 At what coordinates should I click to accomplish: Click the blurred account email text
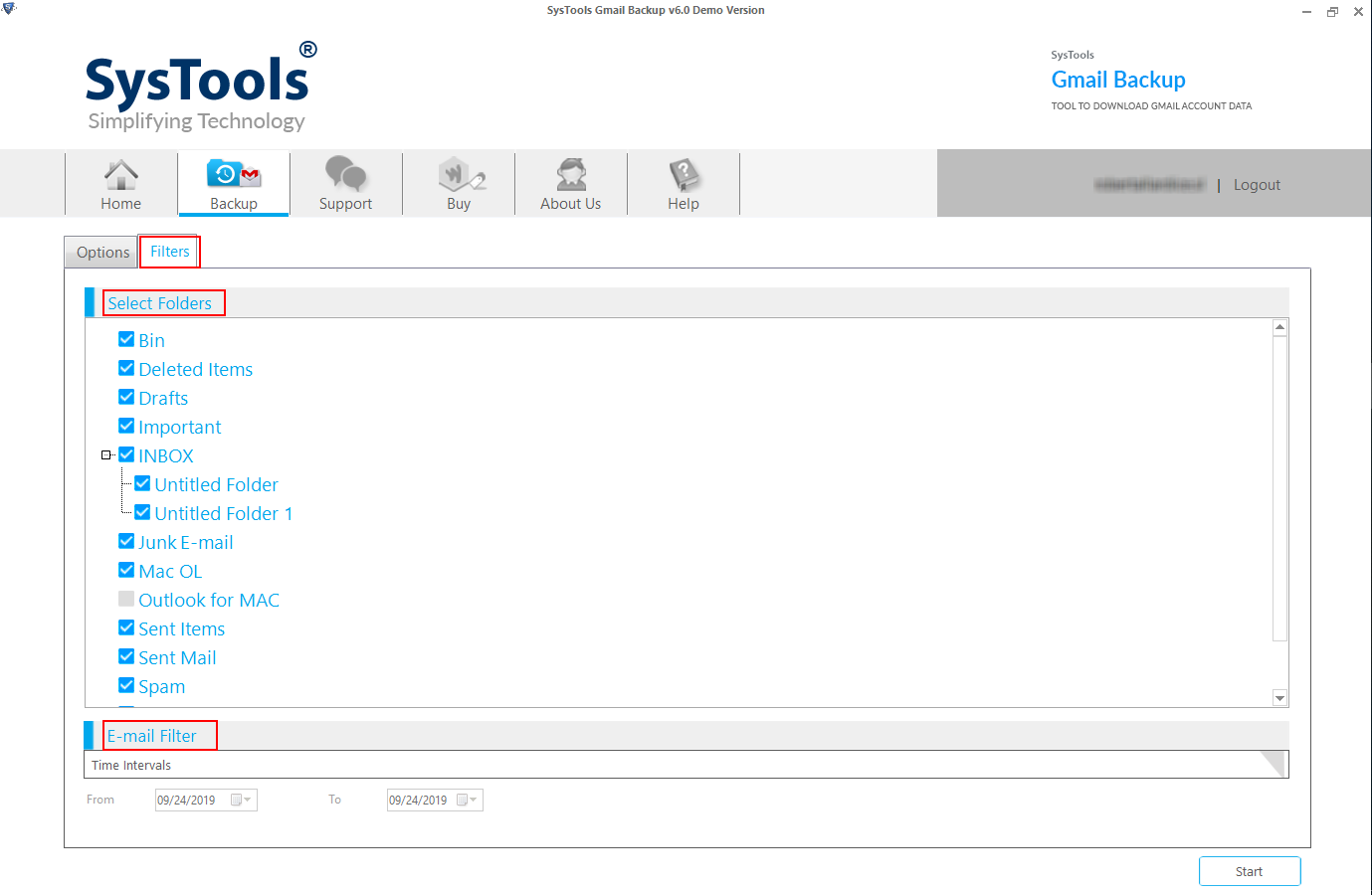pos(1149,184)
